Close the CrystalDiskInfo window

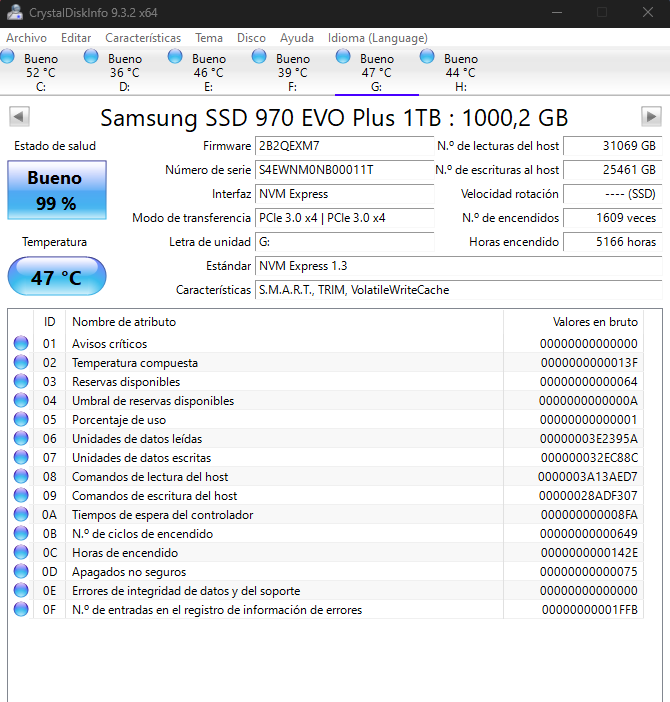pyautogui.click(x=648, y=13)
